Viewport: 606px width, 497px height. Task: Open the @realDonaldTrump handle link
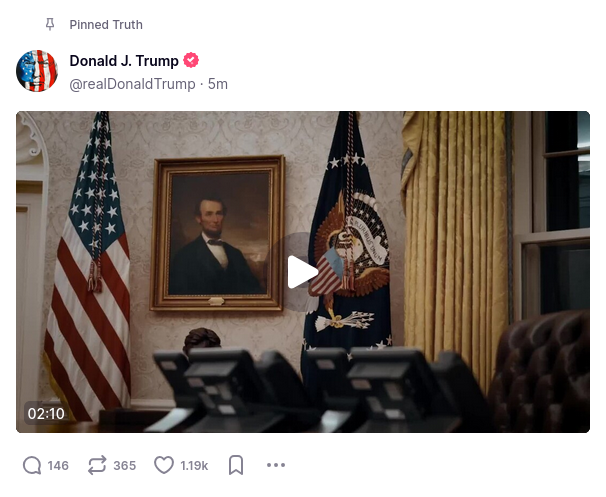(133, 84)
